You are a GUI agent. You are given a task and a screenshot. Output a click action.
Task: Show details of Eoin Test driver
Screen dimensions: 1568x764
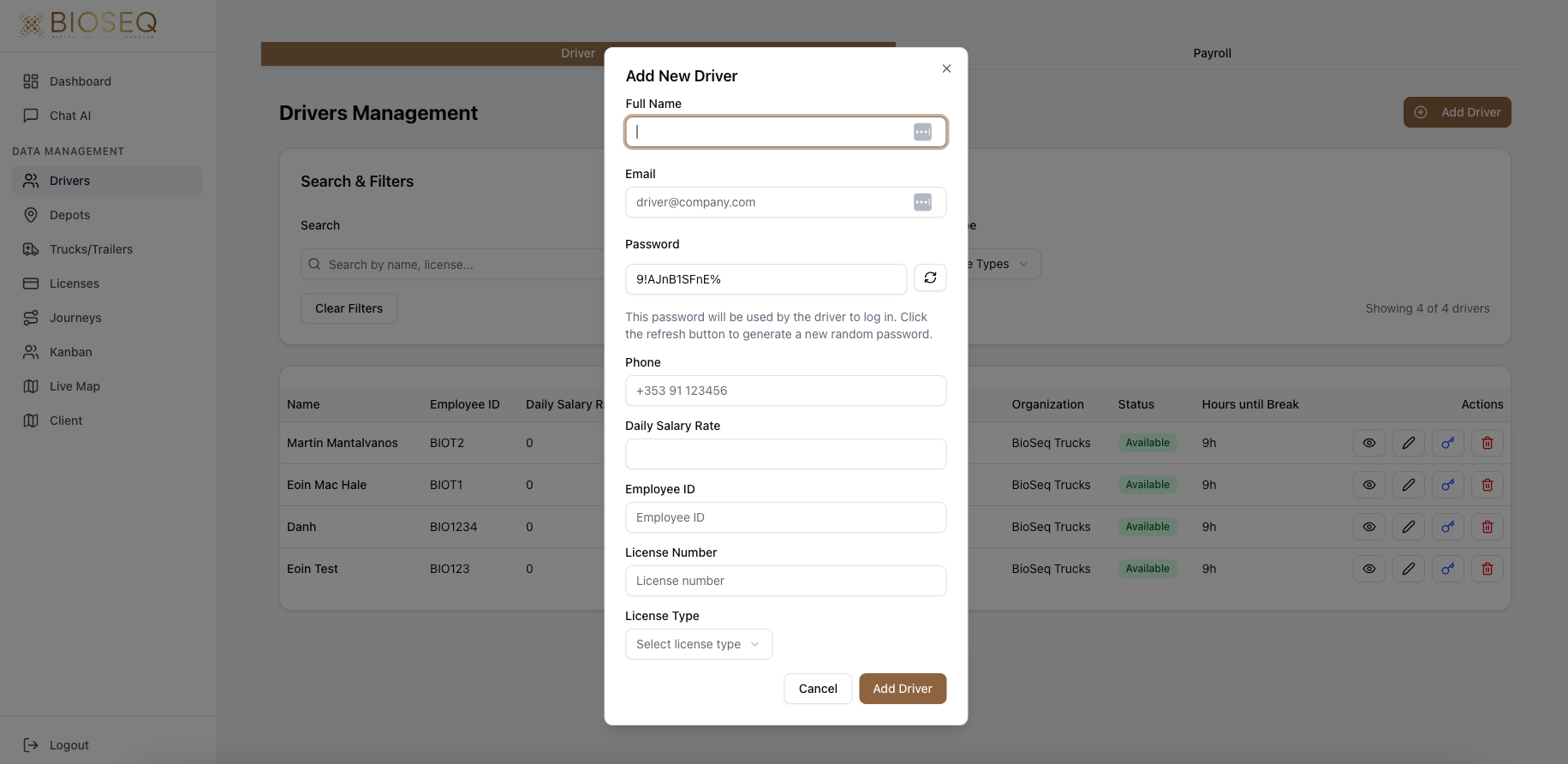click(1368, 569)
